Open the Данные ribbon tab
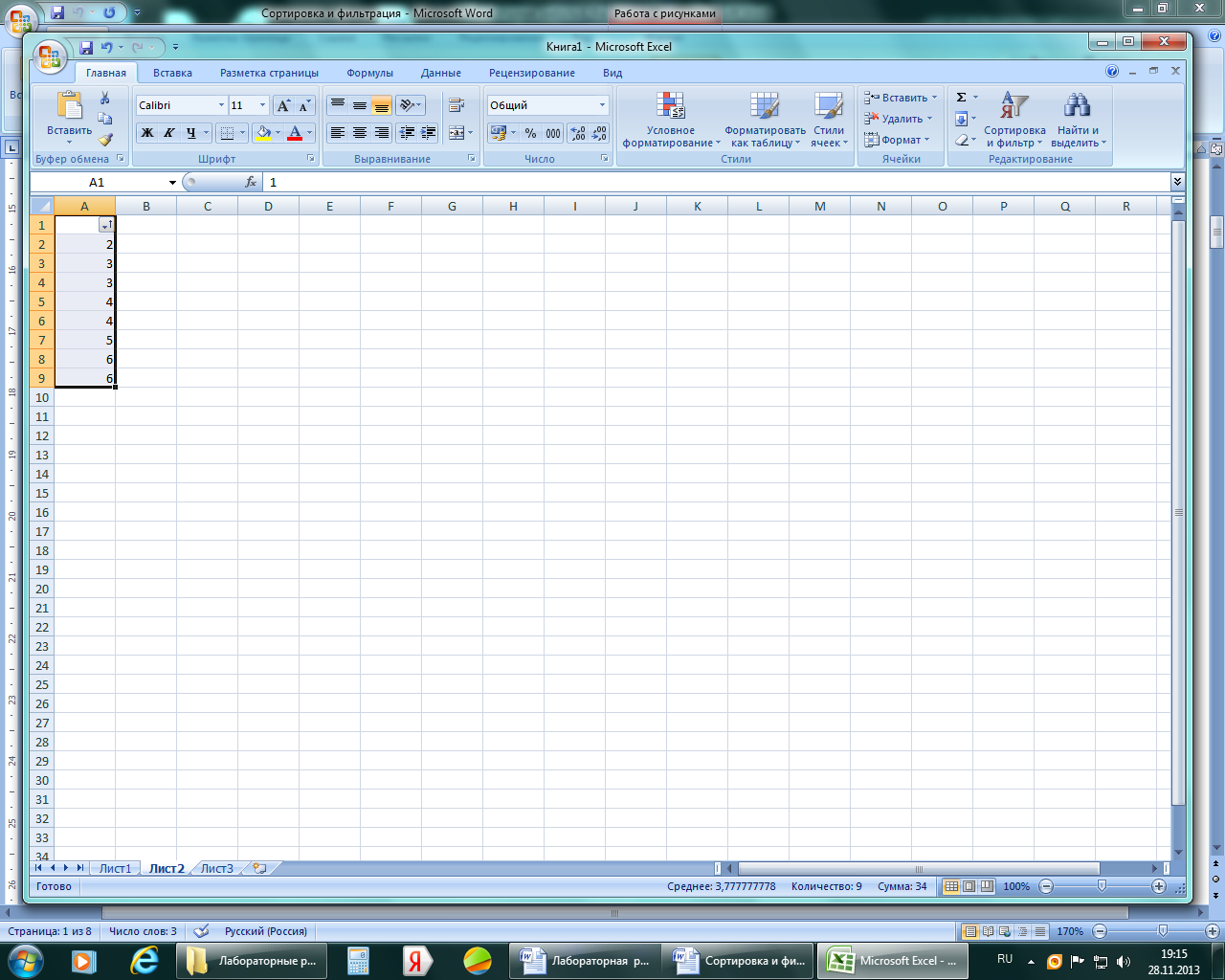Screen dimensions: 1225x980 pos(441,73)
